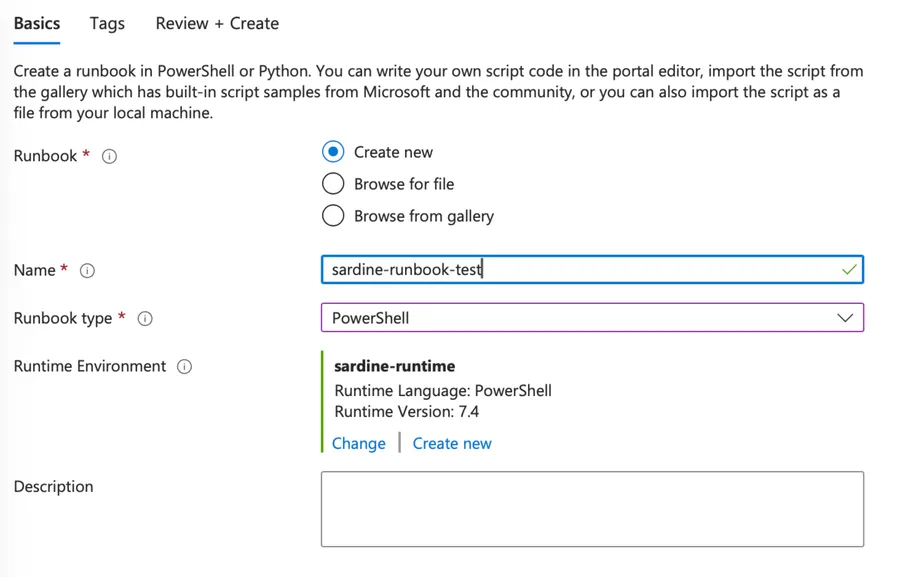Select the Create new radio option
The height and width of the screenshot is (577, 900).
(x=333, y=152)
